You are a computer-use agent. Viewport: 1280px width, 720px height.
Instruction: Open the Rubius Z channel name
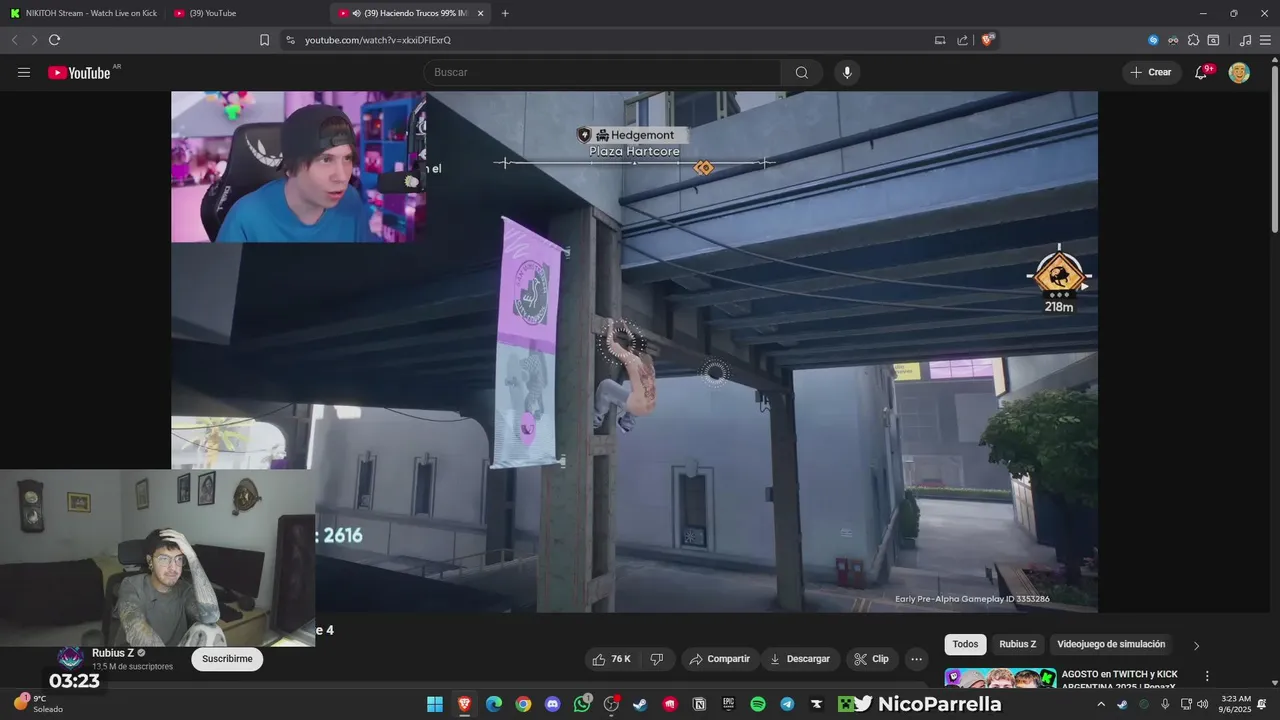point(113,653)
